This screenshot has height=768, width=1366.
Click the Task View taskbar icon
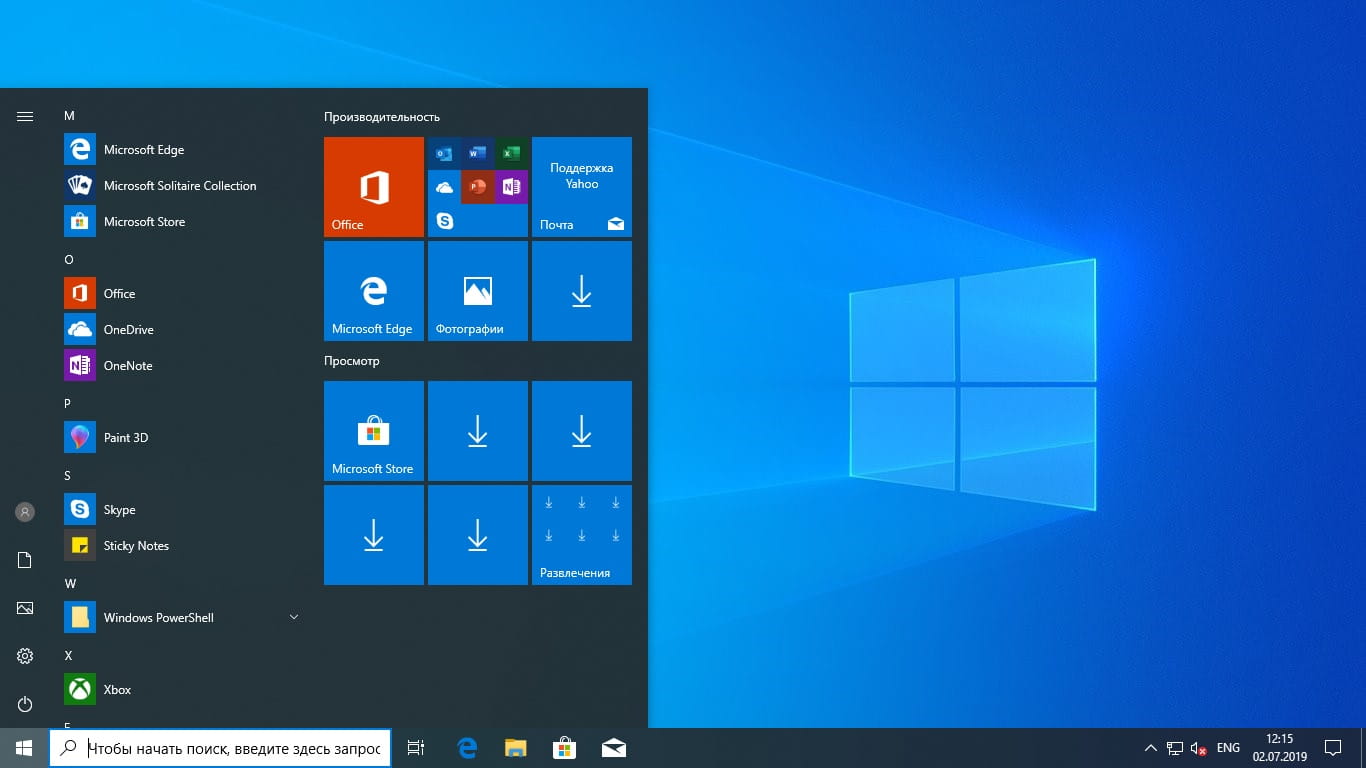click(x=416, y=748)
